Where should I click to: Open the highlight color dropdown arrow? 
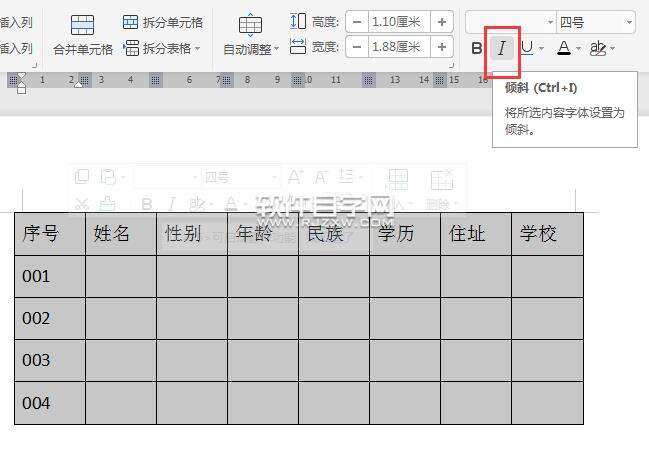coord(612,49)
